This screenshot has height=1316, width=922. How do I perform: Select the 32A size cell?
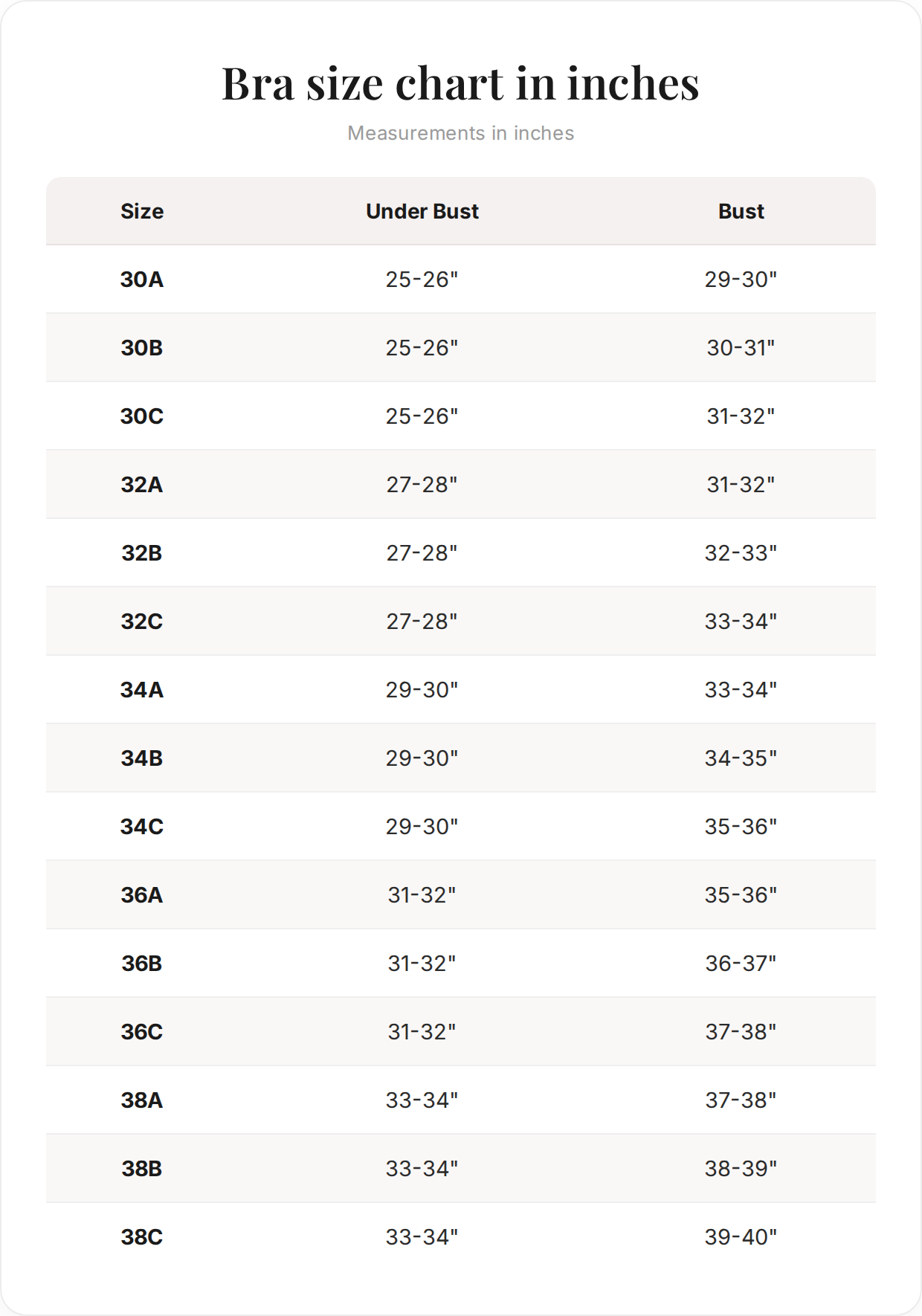(142, 485)
